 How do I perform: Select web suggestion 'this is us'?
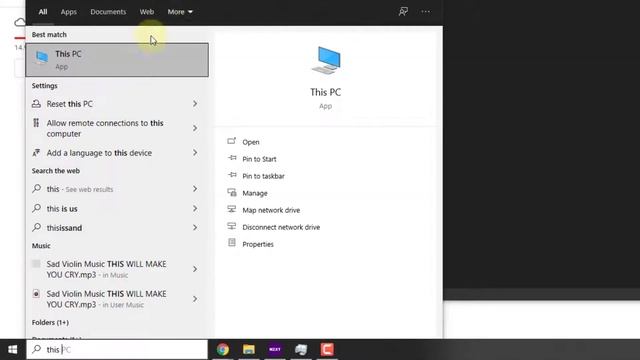point(117,208)
